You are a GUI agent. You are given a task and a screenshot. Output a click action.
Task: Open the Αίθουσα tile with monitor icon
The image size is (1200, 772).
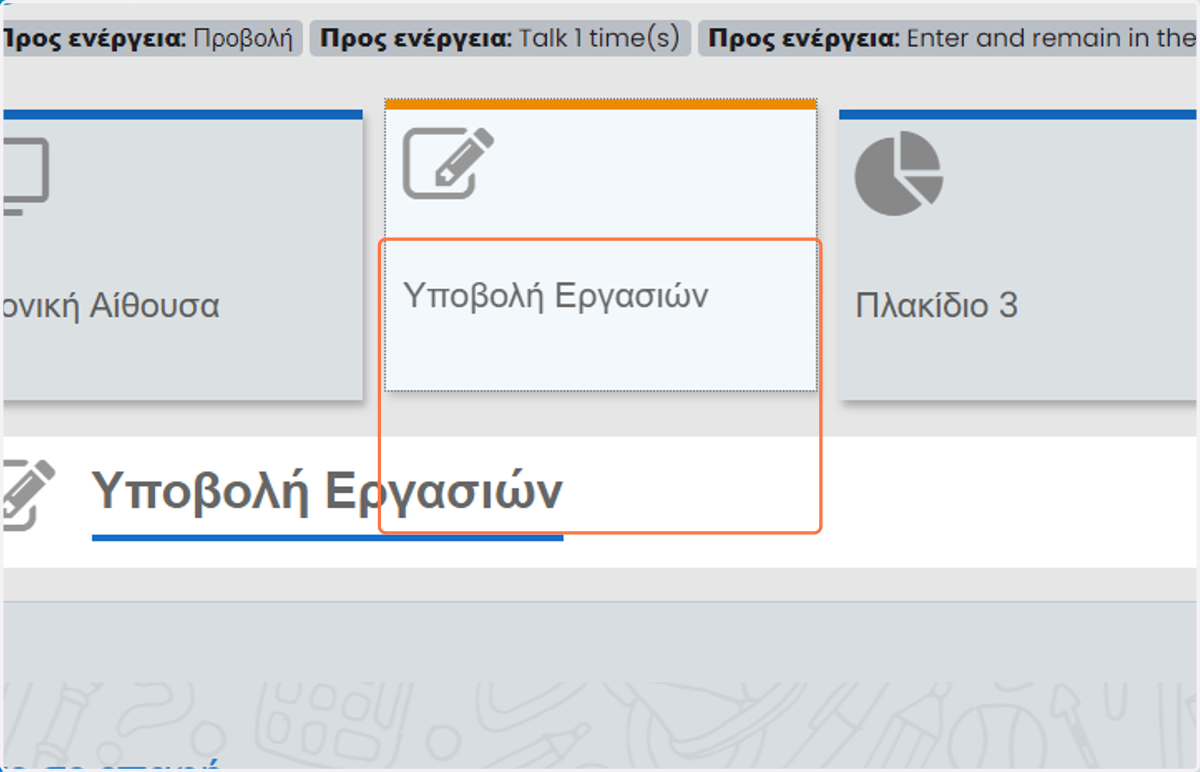182,255
